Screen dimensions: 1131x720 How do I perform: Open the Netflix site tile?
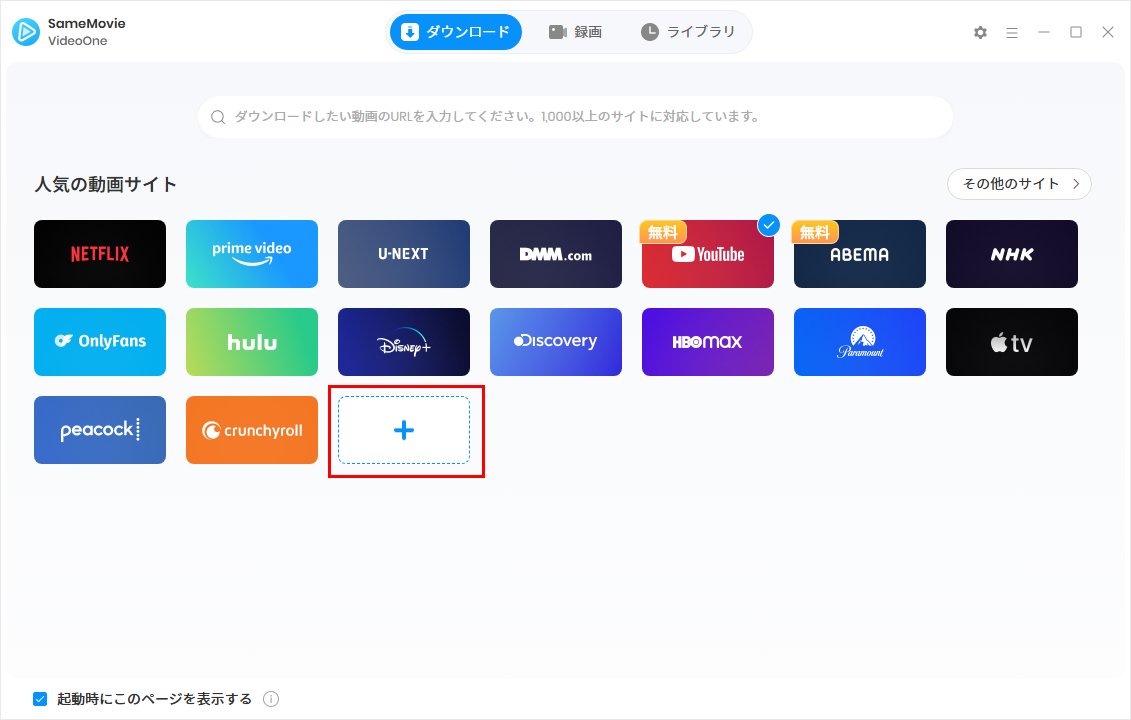point(100,254)
